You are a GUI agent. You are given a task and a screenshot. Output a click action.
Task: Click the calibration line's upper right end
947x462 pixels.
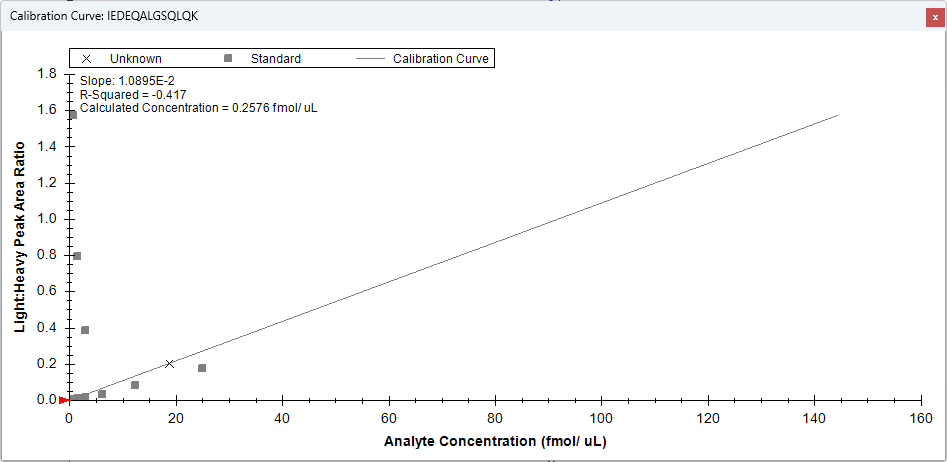[836, 116]
